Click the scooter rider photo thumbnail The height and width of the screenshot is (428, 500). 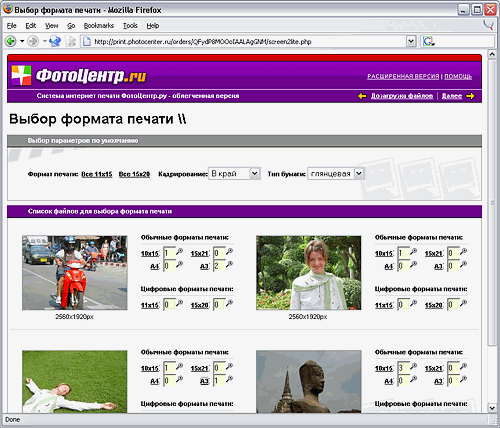coord(75,273)
